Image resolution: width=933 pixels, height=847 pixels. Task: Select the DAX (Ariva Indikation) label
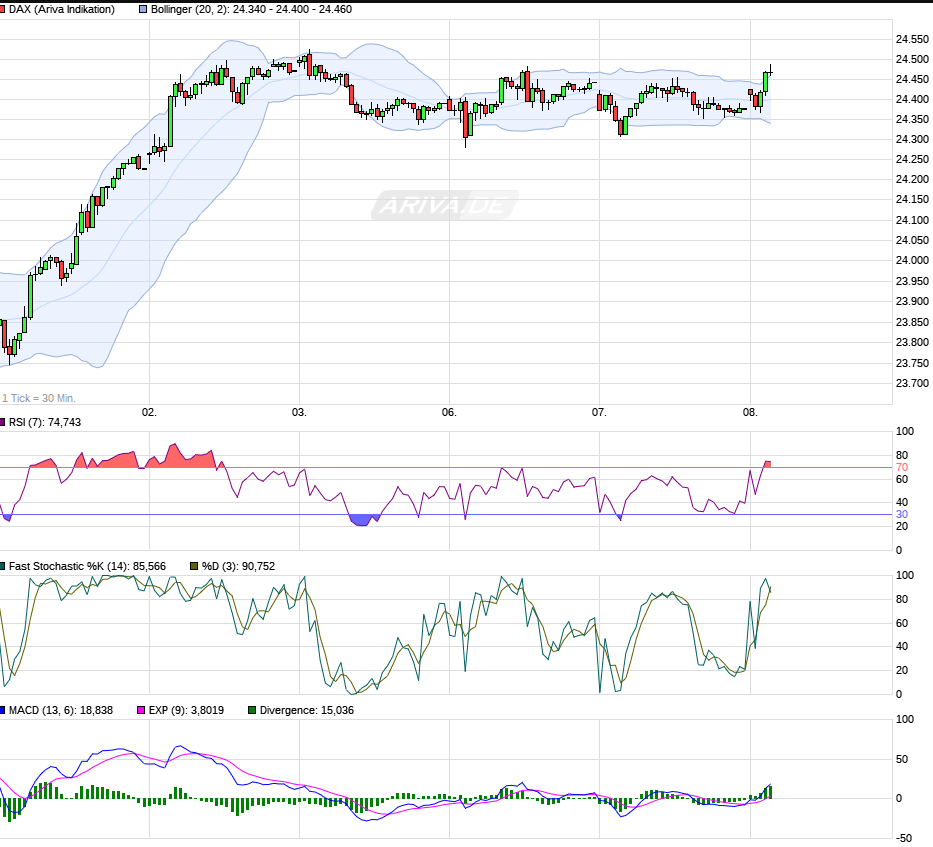(x=63, y=9)
